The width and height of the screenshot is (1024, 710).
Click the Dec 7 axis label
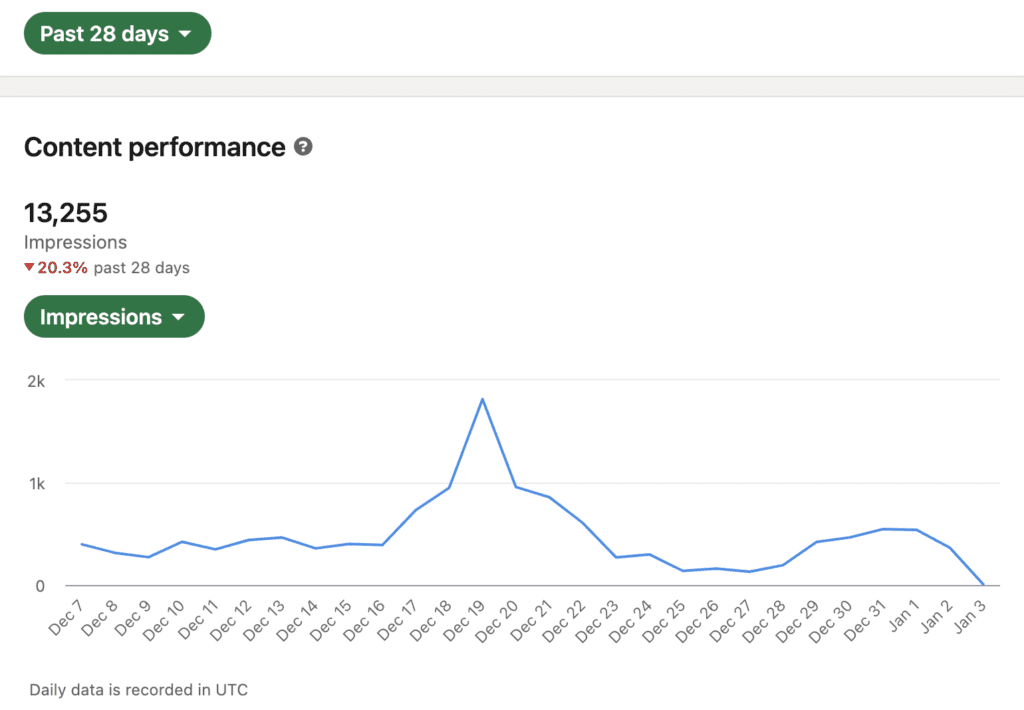66,618
